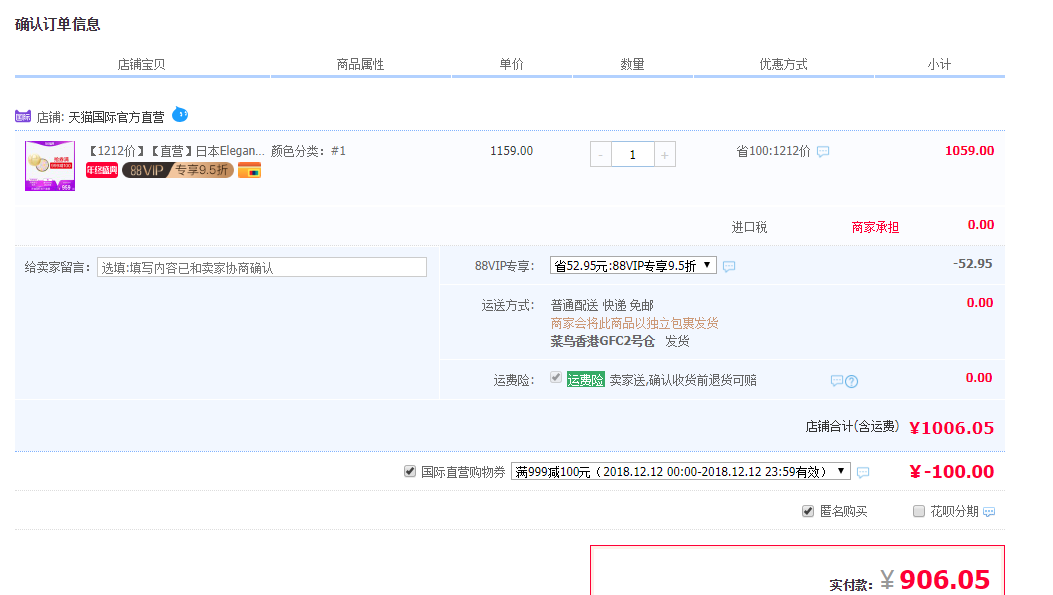Click the credit card icon under the product title

tap(249, 171)
